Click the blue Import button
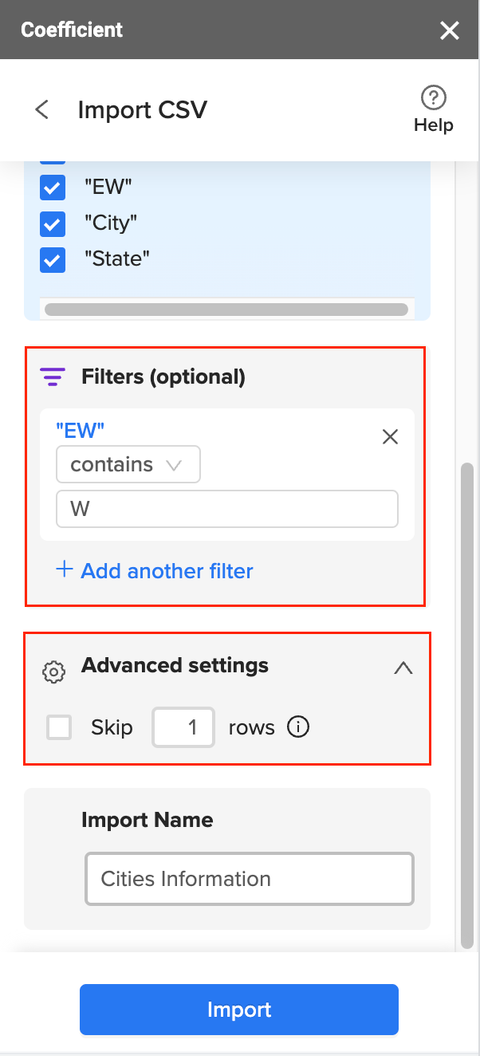This screenshot has width=480, height=1056. click(239, 1009)
